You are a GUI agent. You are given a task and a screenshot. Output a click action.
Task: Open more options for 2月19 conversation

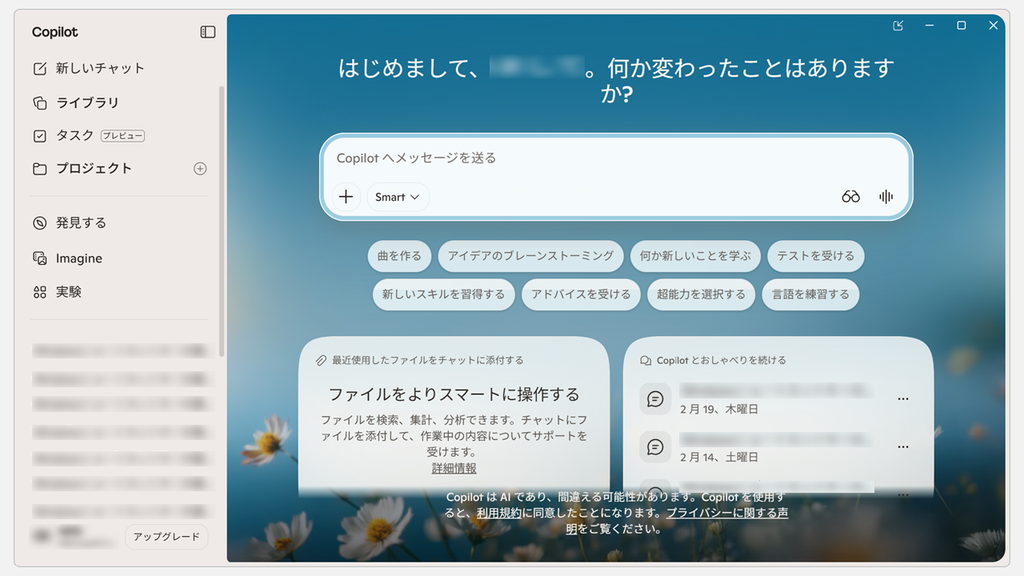tap(903, 399)
